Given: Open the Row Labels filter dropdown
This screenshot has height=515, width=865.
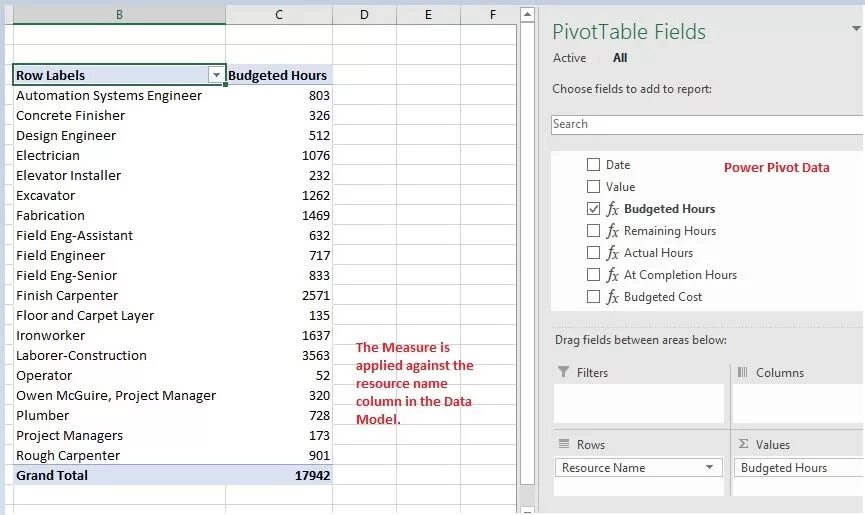Looking at the screenshot, I should 216,75.
